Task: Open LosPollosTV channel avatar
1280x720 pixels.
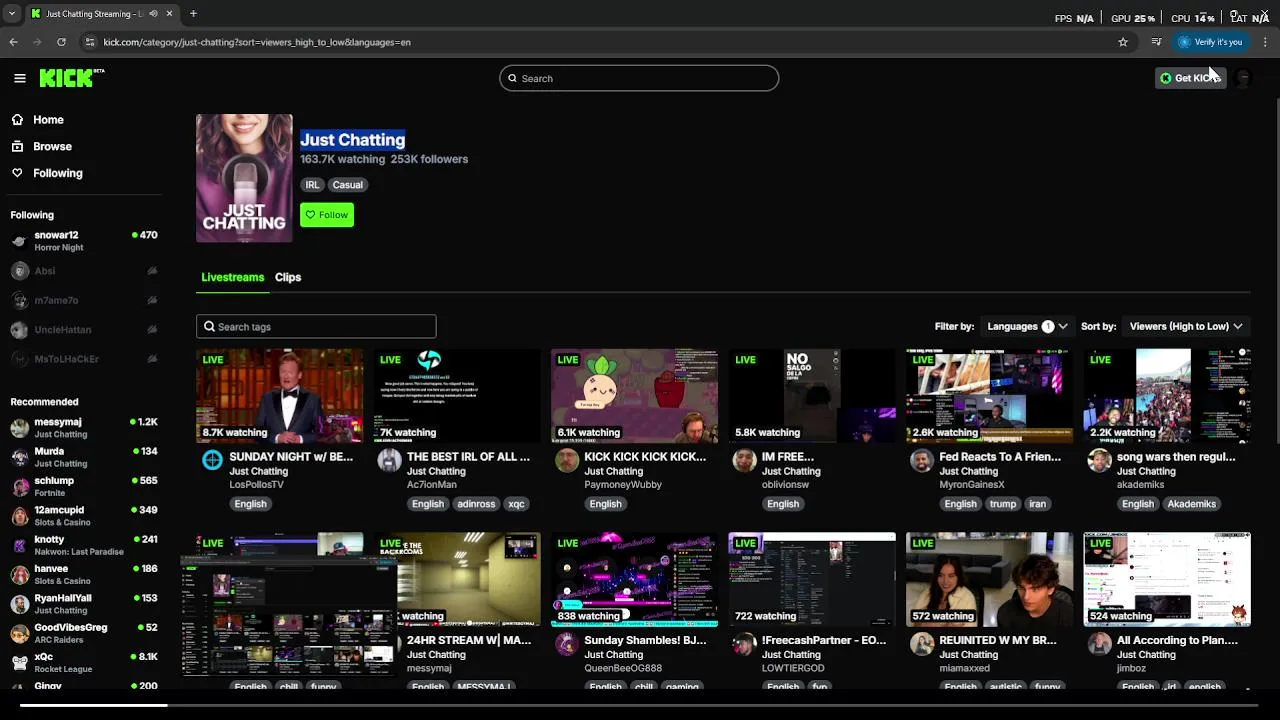Action: pos(212,460)
